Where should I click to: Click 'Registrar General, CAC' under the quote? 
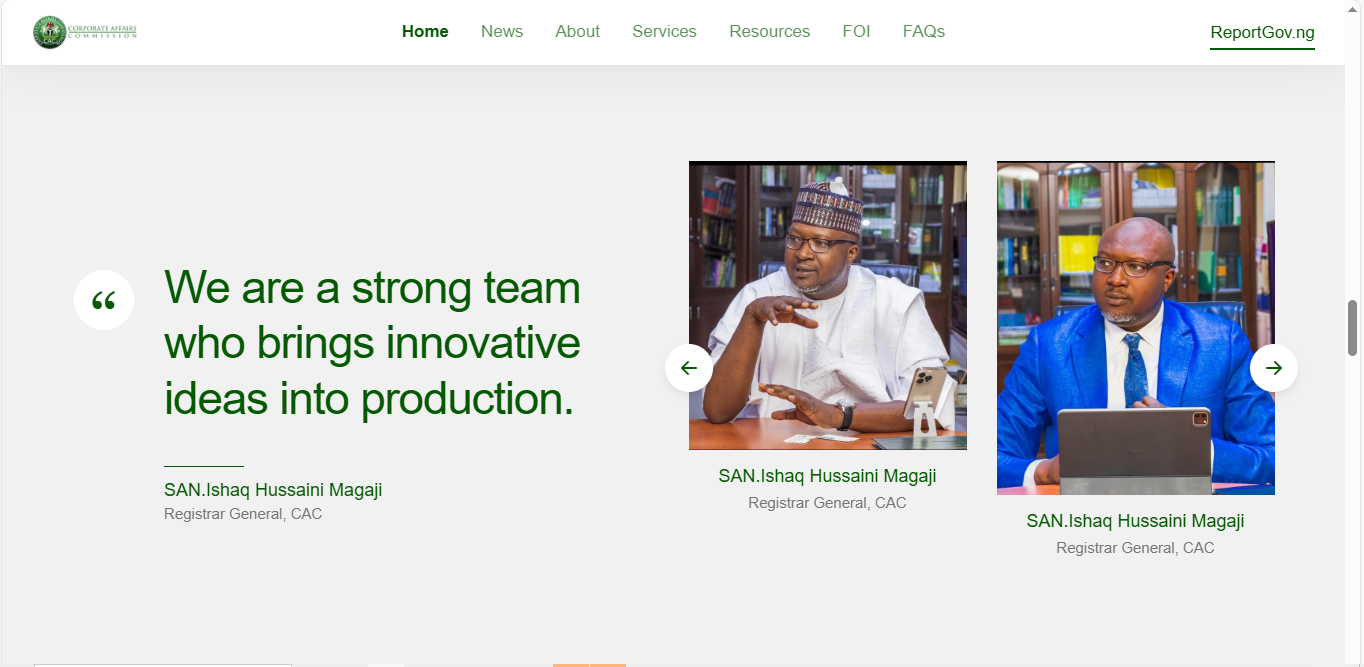(243, 514)
